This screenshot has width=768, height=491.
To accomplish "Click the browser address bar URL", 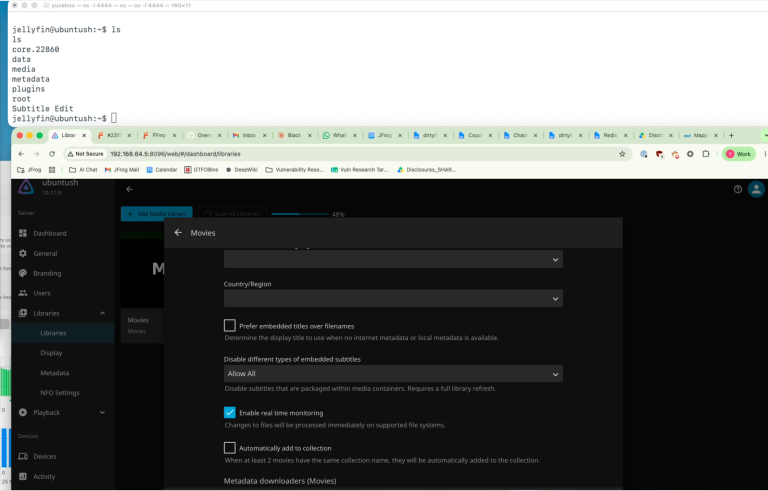I will (175, 154).
